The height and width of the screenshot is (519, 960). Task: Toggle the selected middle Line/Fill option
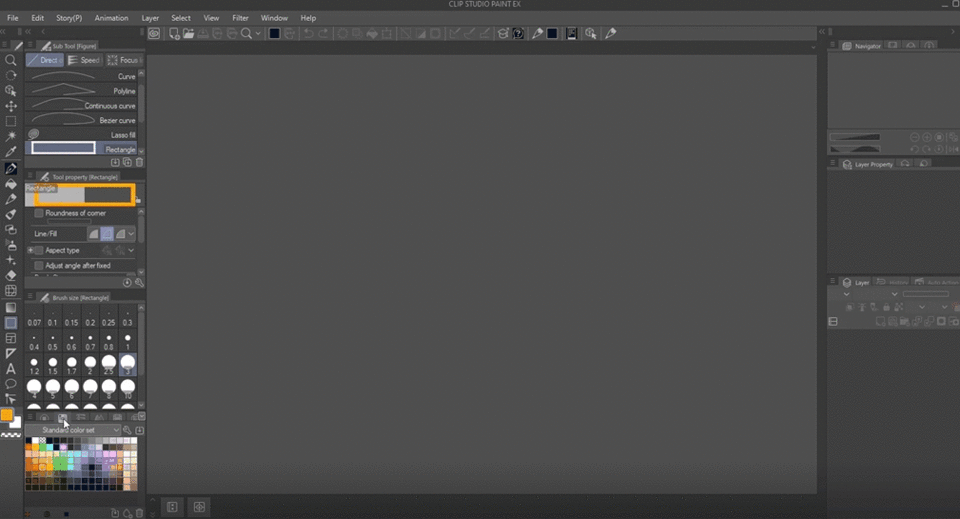tap(107, 234)
